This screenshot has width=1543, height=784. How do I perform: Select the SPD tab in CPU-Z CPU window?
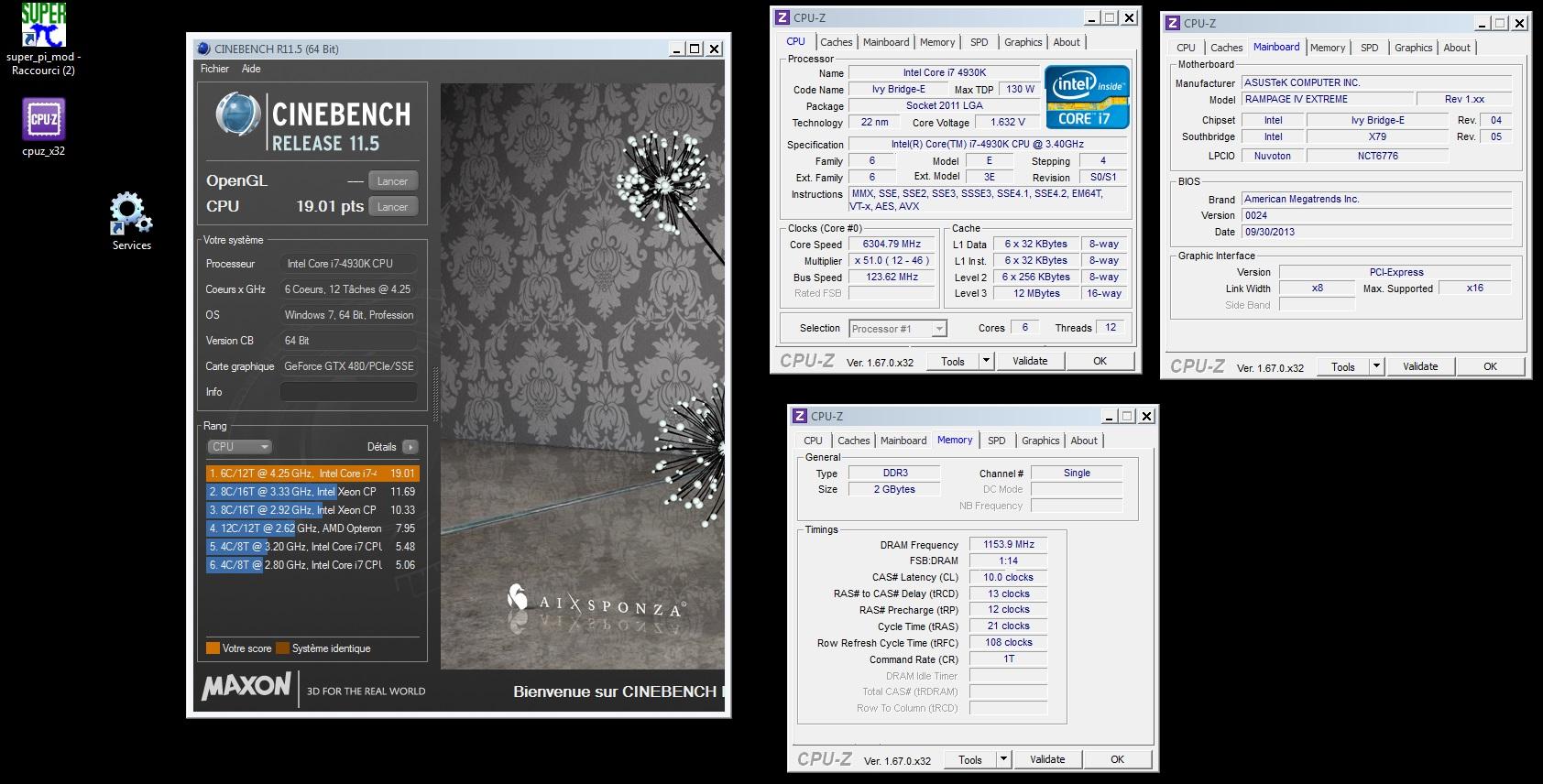tap(979, 42)
